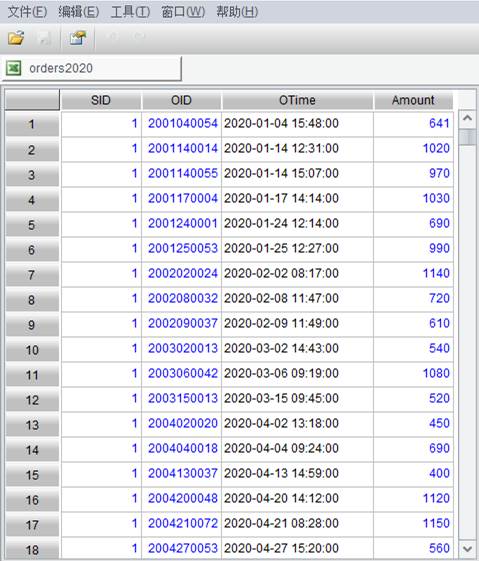Open the 窗口(W) menu

(x=183, y=12)
